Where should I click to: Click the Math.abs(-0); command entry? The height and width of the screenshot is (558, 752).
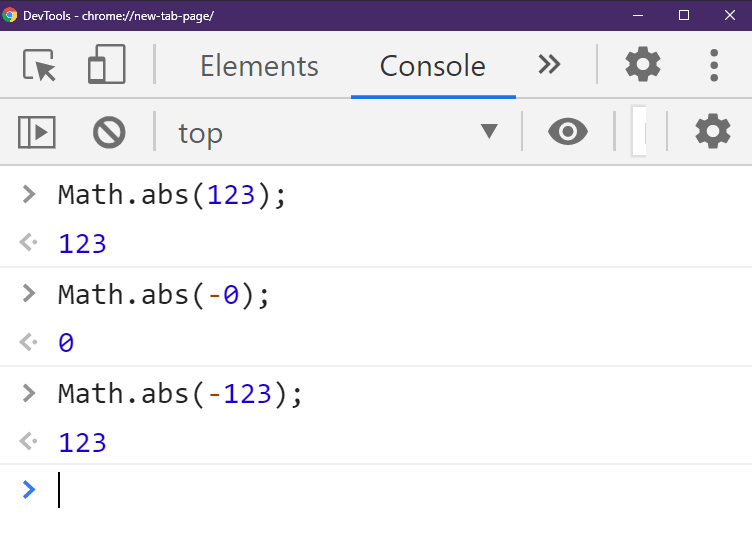(164, 295)
